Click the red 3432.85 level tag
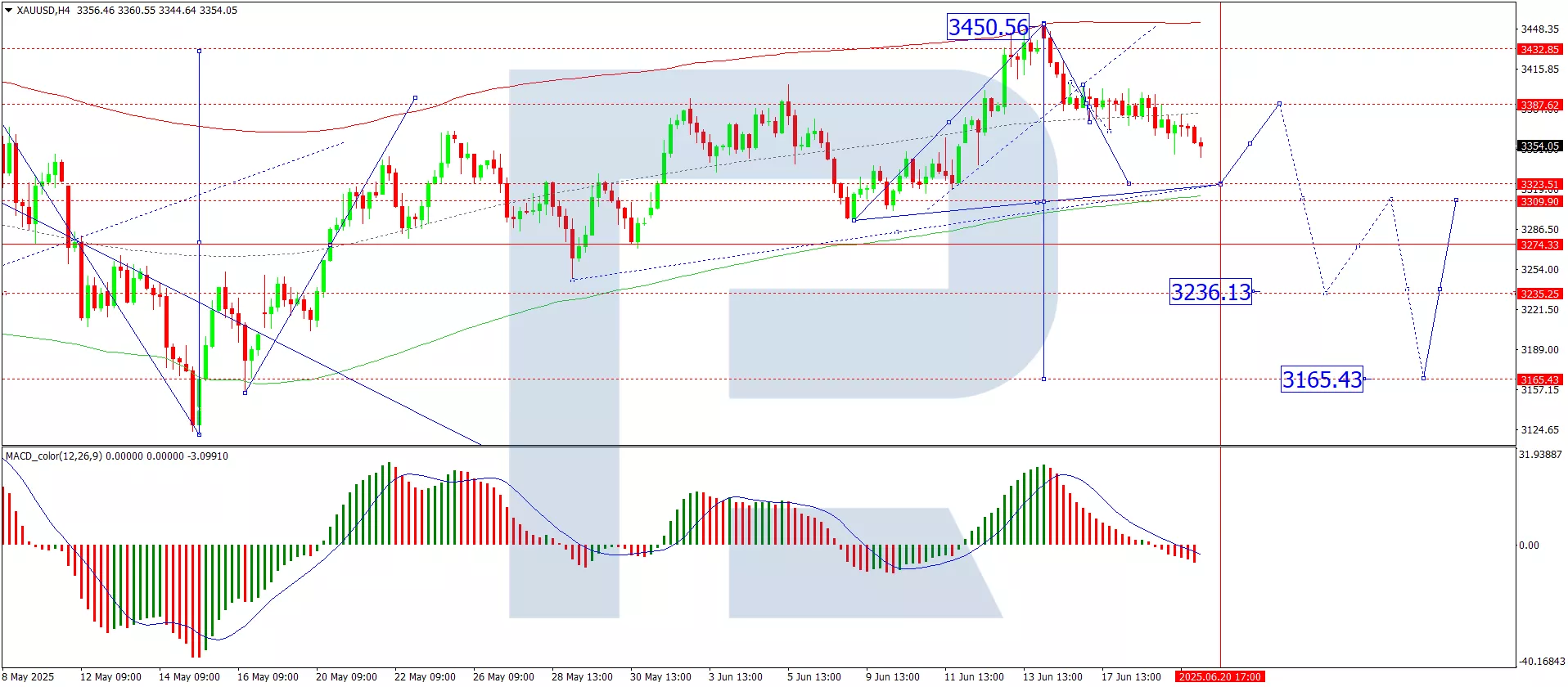The height and width of the screenshot is (687, 1568). [1539, 50]
